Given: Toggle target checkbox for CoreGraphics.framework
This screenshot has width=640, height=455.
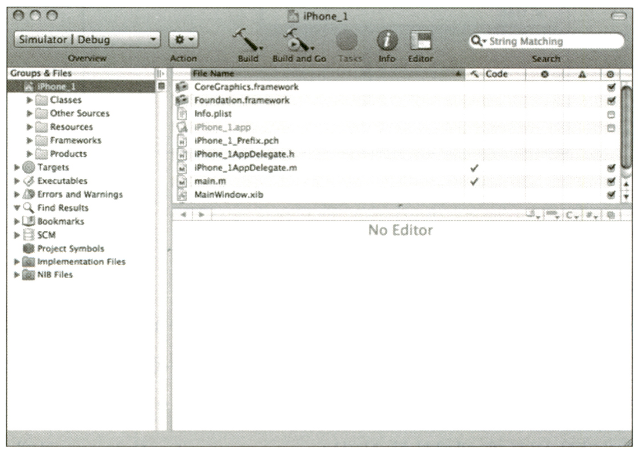Looking at the screenshot, I should pos(610,88).
